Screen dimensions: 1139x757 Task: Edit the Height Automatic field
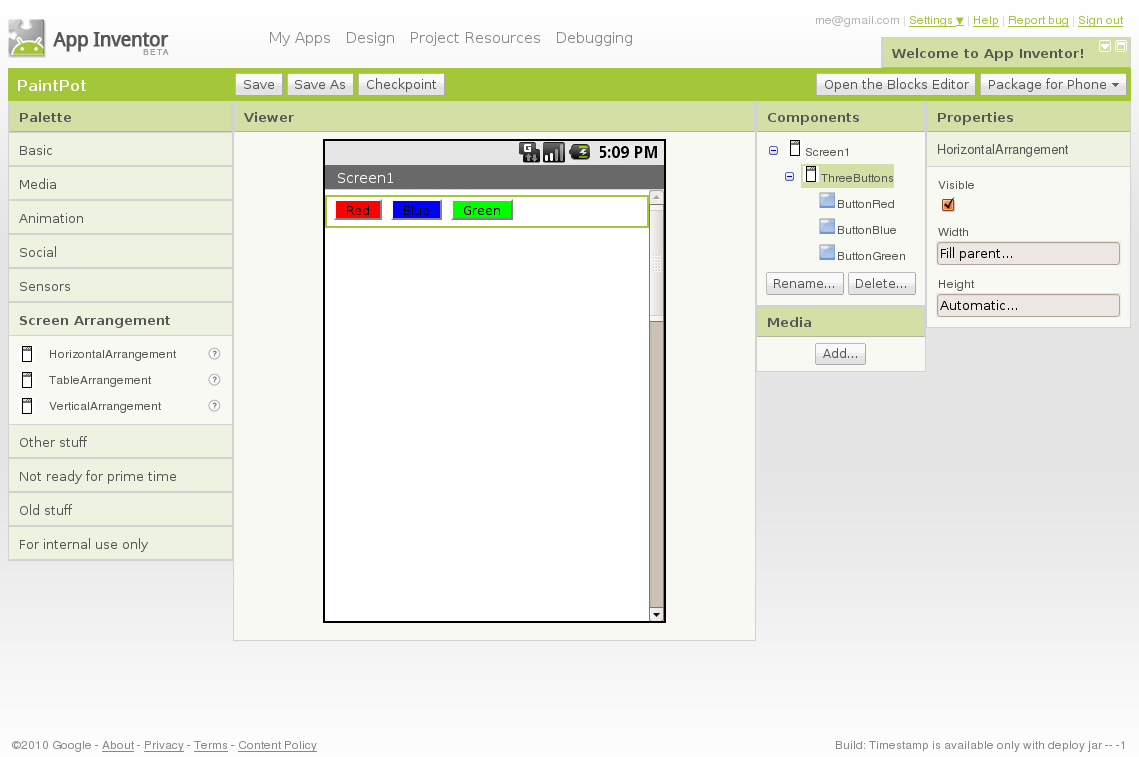(1028, 306)
